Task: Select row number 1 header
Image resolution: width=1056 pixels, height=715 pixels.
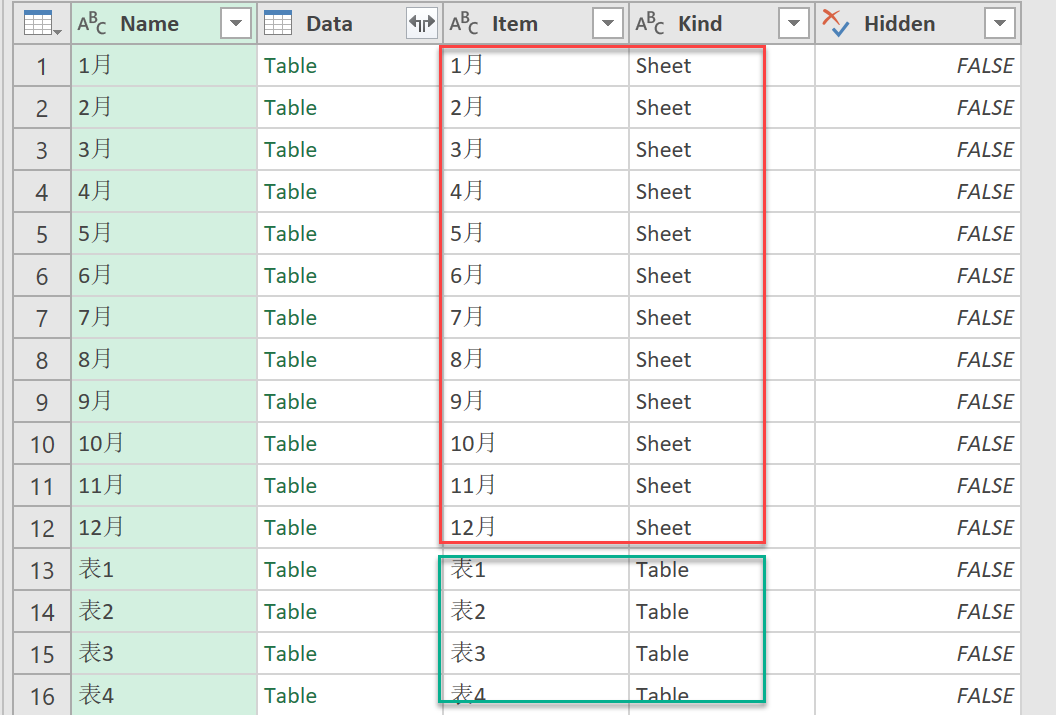Action: point(42,66)
